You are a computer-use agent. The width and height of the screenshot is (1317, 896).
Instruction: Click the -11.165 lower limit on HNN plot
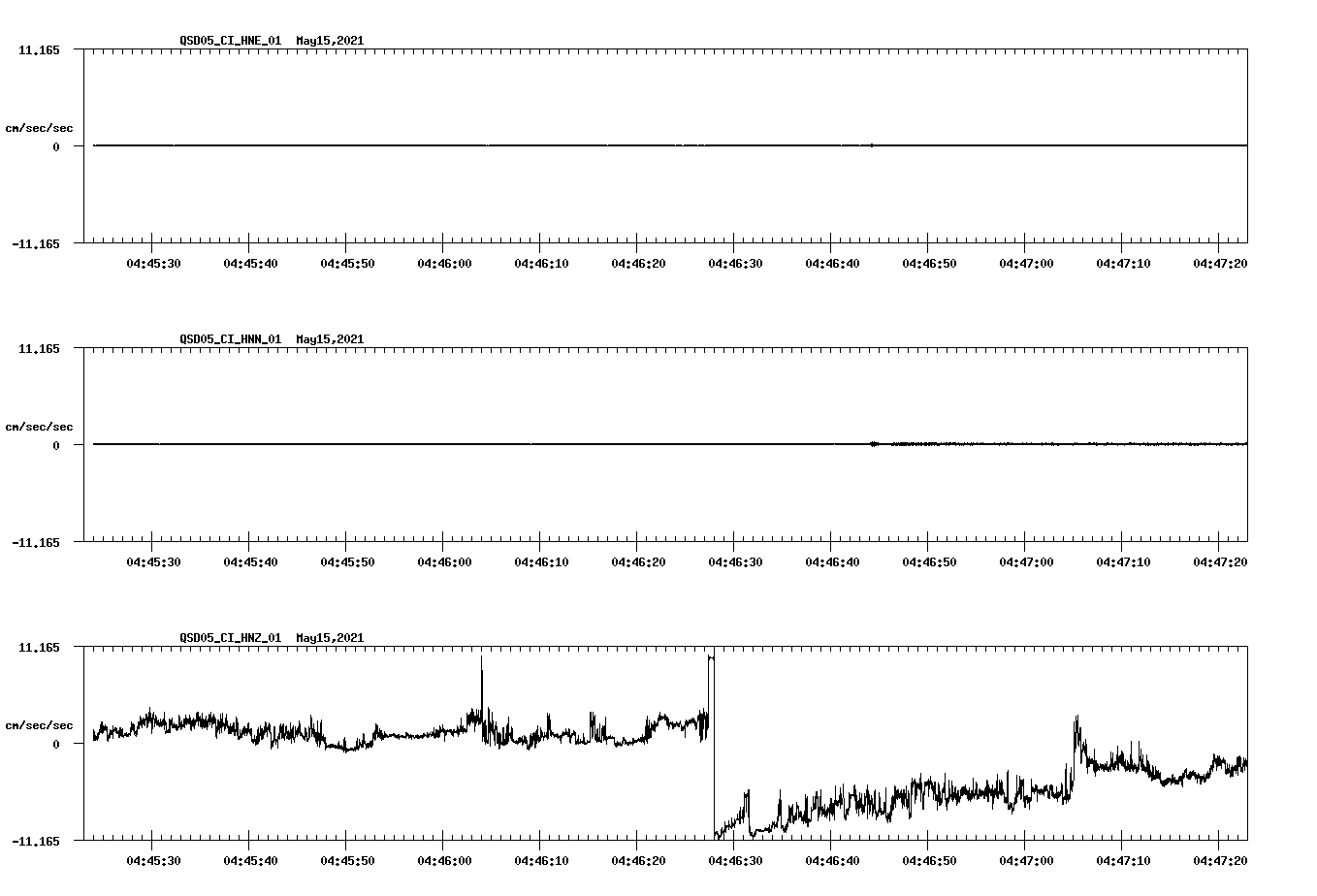pyautogui.click(x=36, y=542)
